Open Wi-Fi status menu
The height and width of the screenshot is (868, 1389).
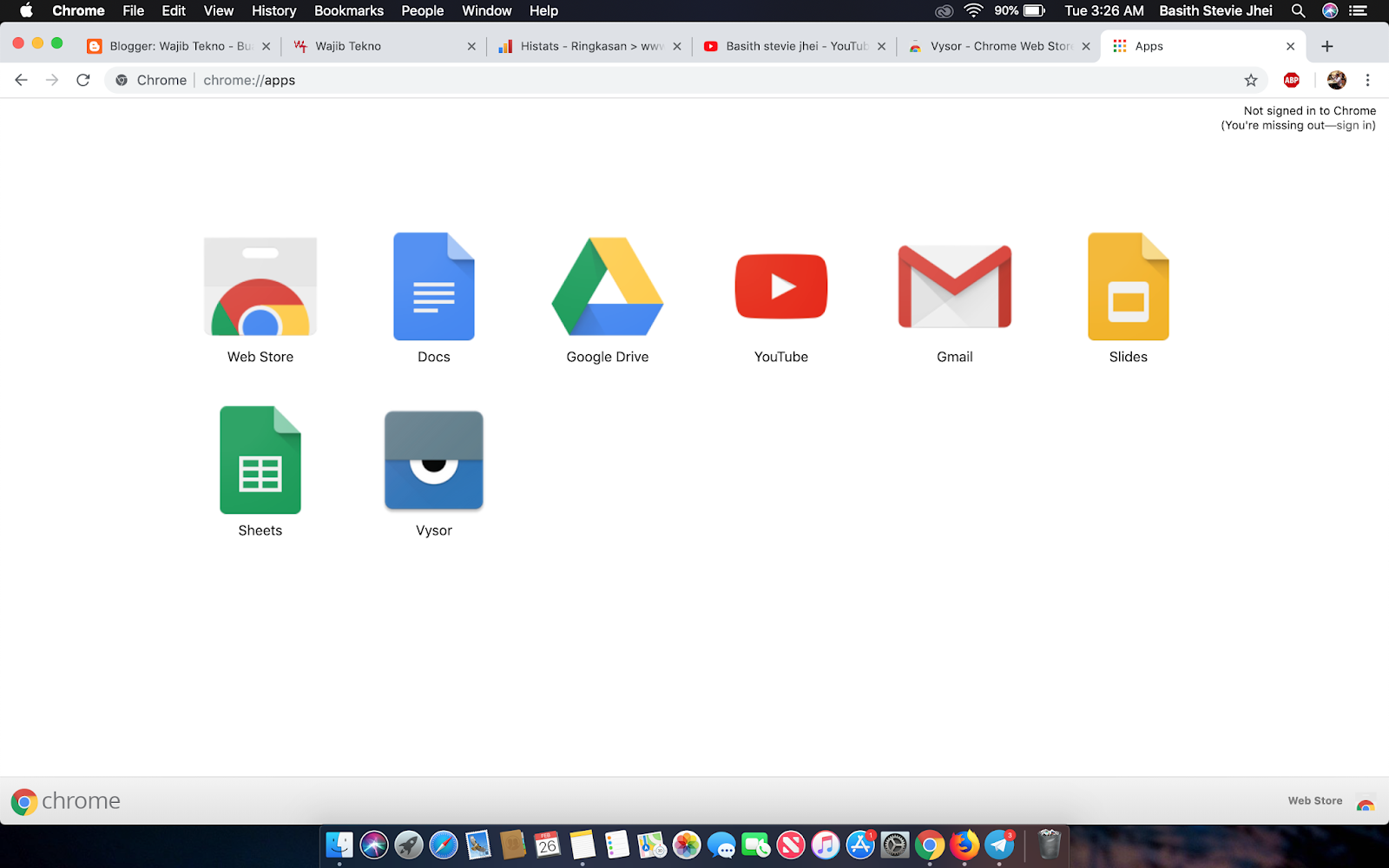pyautogui.click(x=973, y=10)
